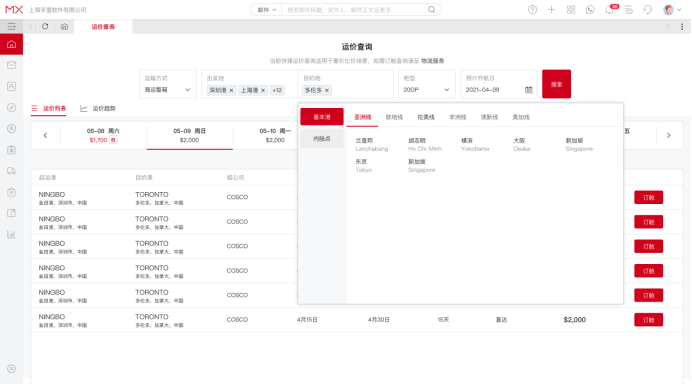Open the book icon in left sidebar
Viewport: 692px width, 384px height.
click(x=11, y=213)
